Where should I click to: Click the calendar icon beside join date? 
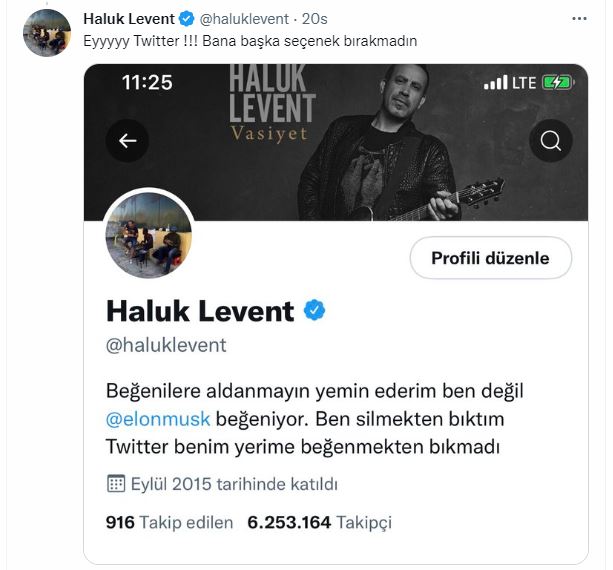click(x=116, y=484)
